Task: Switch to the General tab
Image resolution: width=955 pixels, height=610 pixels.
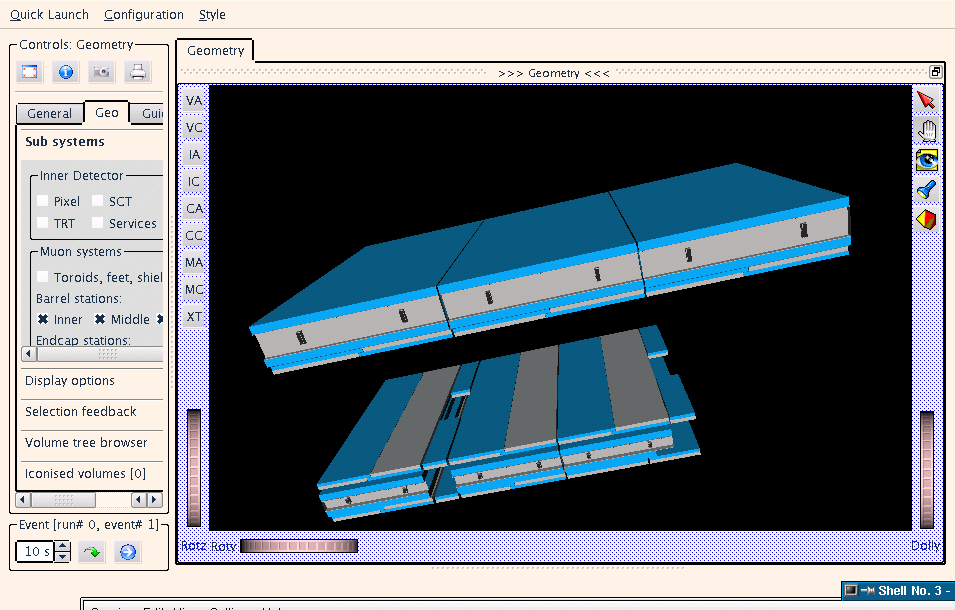Action: [x=49, y=114]
